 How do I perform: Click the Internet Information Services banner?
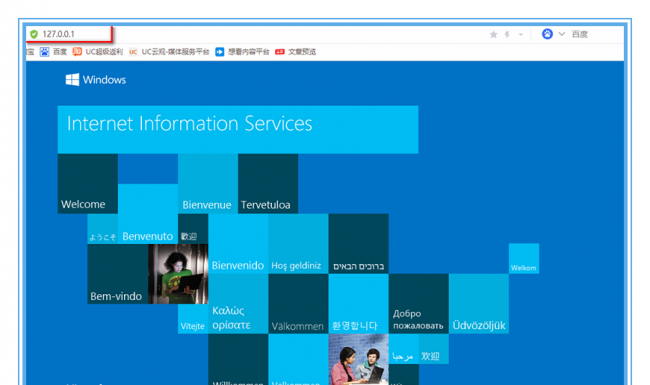click(238, 130)
